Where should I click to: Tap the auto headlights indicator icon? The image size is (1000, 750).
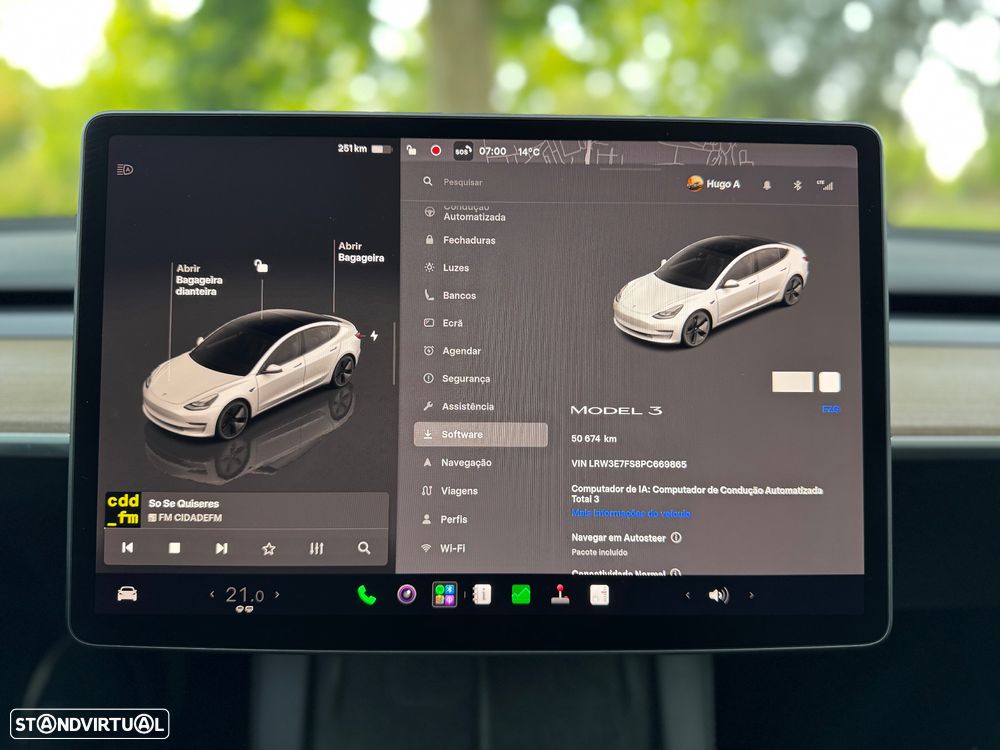click(x=125, y=170)
